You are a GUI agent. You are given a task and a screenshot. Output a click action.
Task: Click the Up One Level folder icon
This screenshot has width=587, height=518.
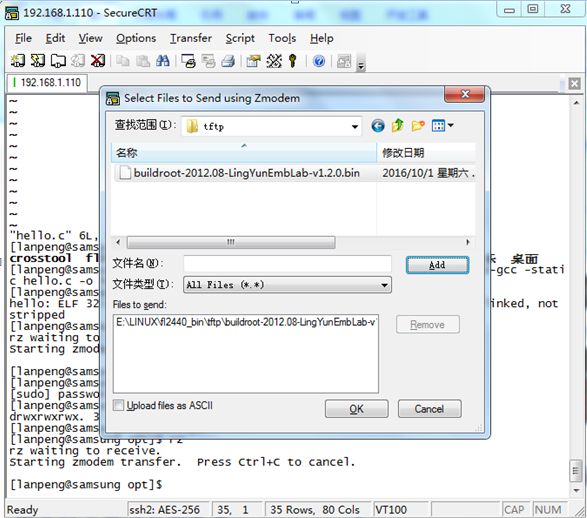click(398, 126)
